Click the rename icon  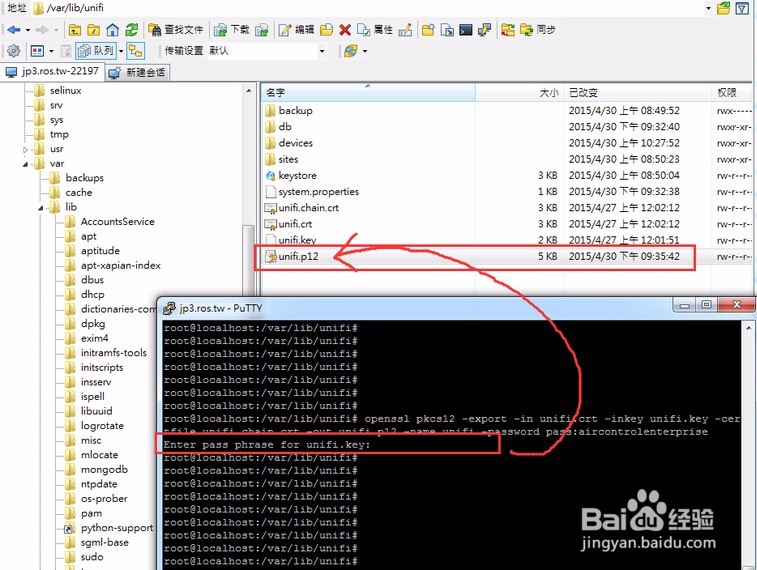(405, 30)
